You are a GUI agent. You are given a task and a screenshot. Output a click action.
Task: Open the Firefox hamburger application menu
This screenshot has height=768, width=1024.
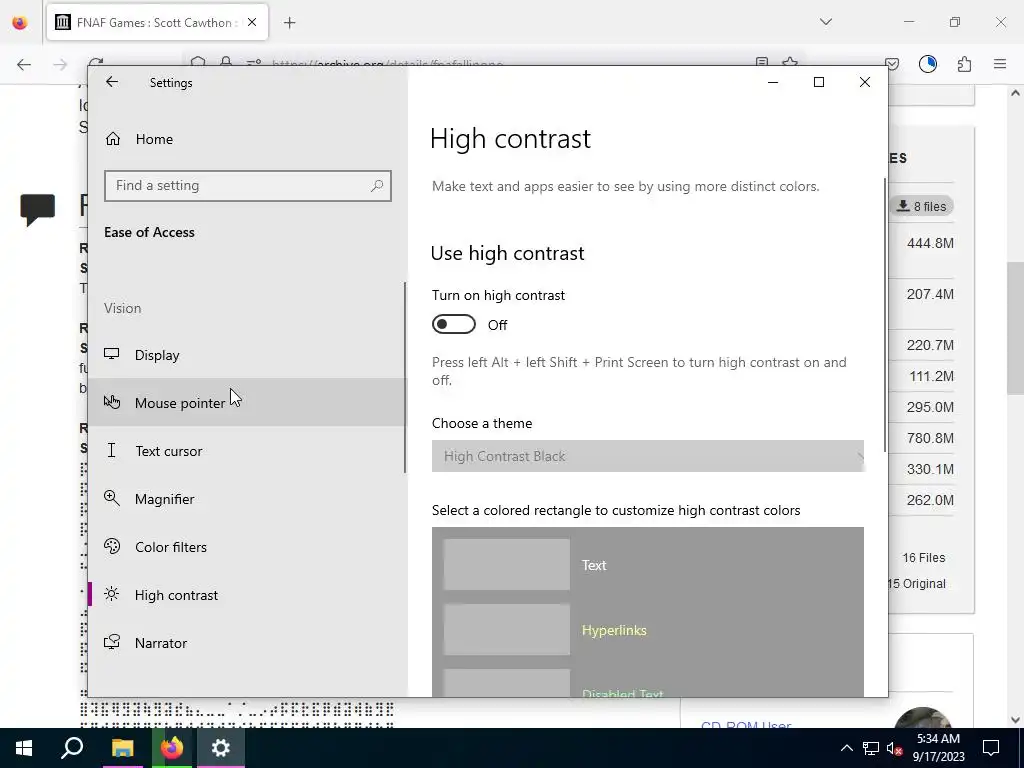pyautogui.click(x=1000, y=64)
